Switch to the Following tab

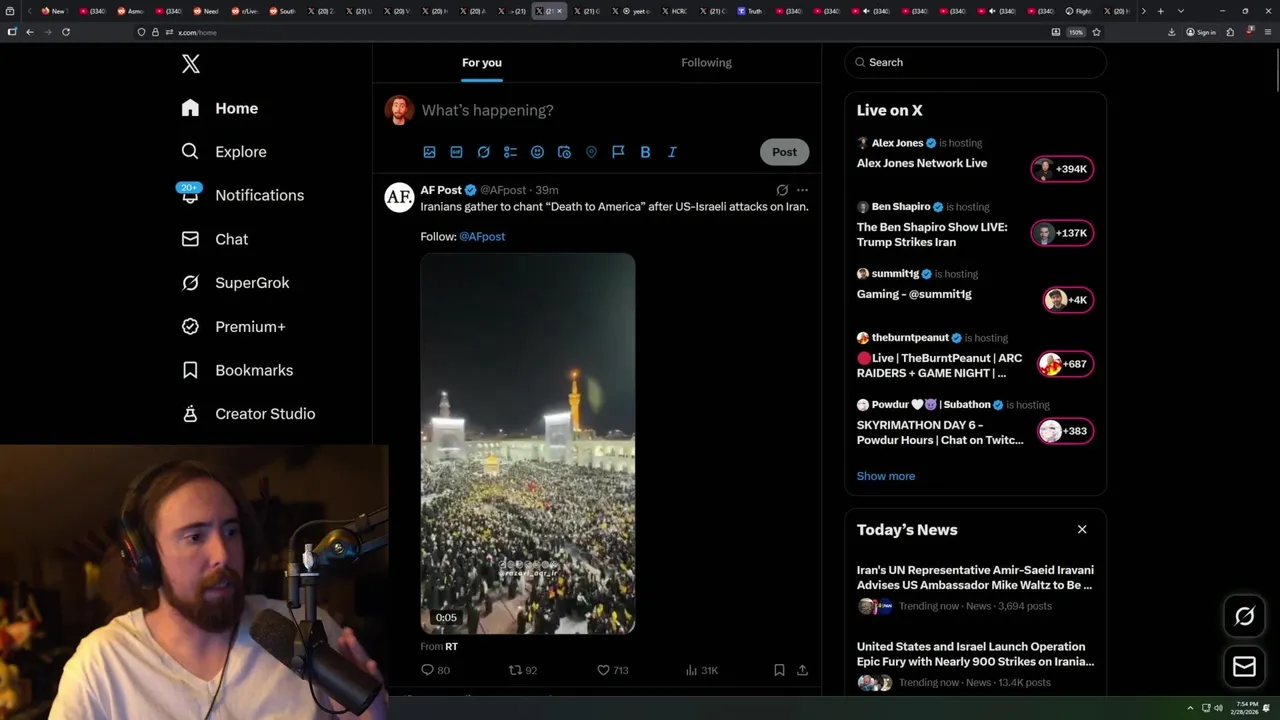tap(706, 62)
